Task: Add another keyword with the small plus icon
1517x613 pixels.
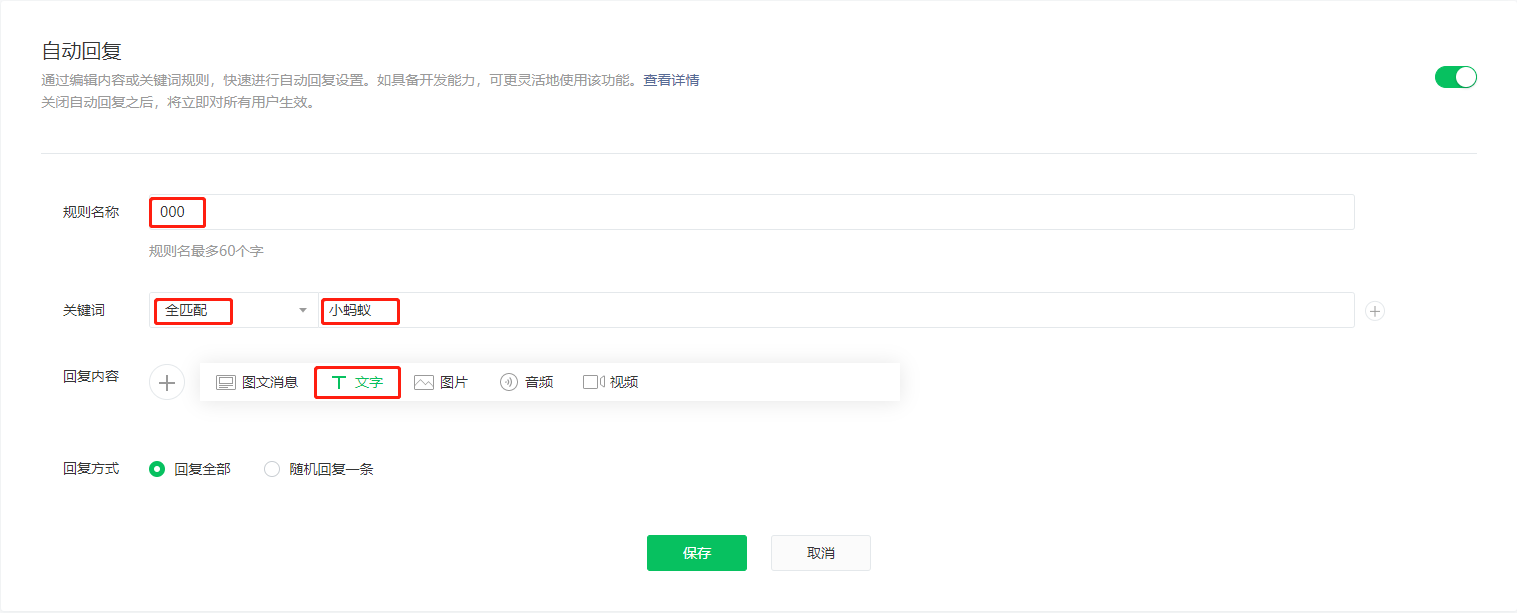Action: click(x=1375, y=311)
